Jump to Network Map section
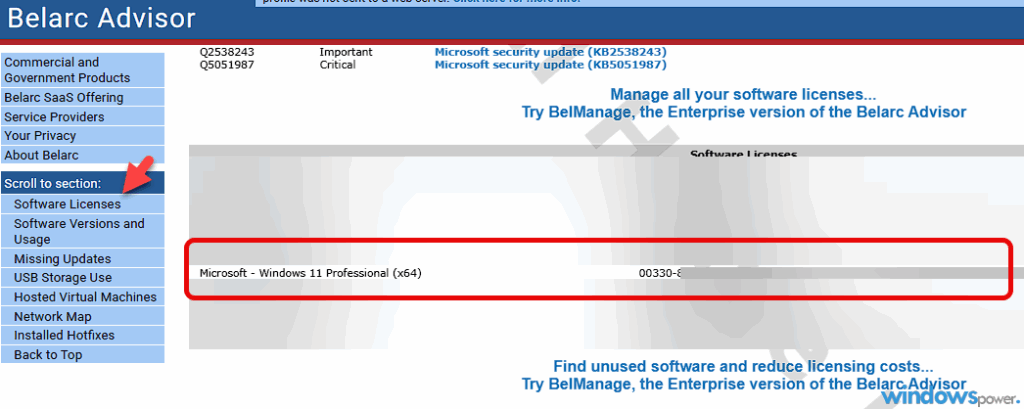Screen dimensions: 1024x409 82,316
